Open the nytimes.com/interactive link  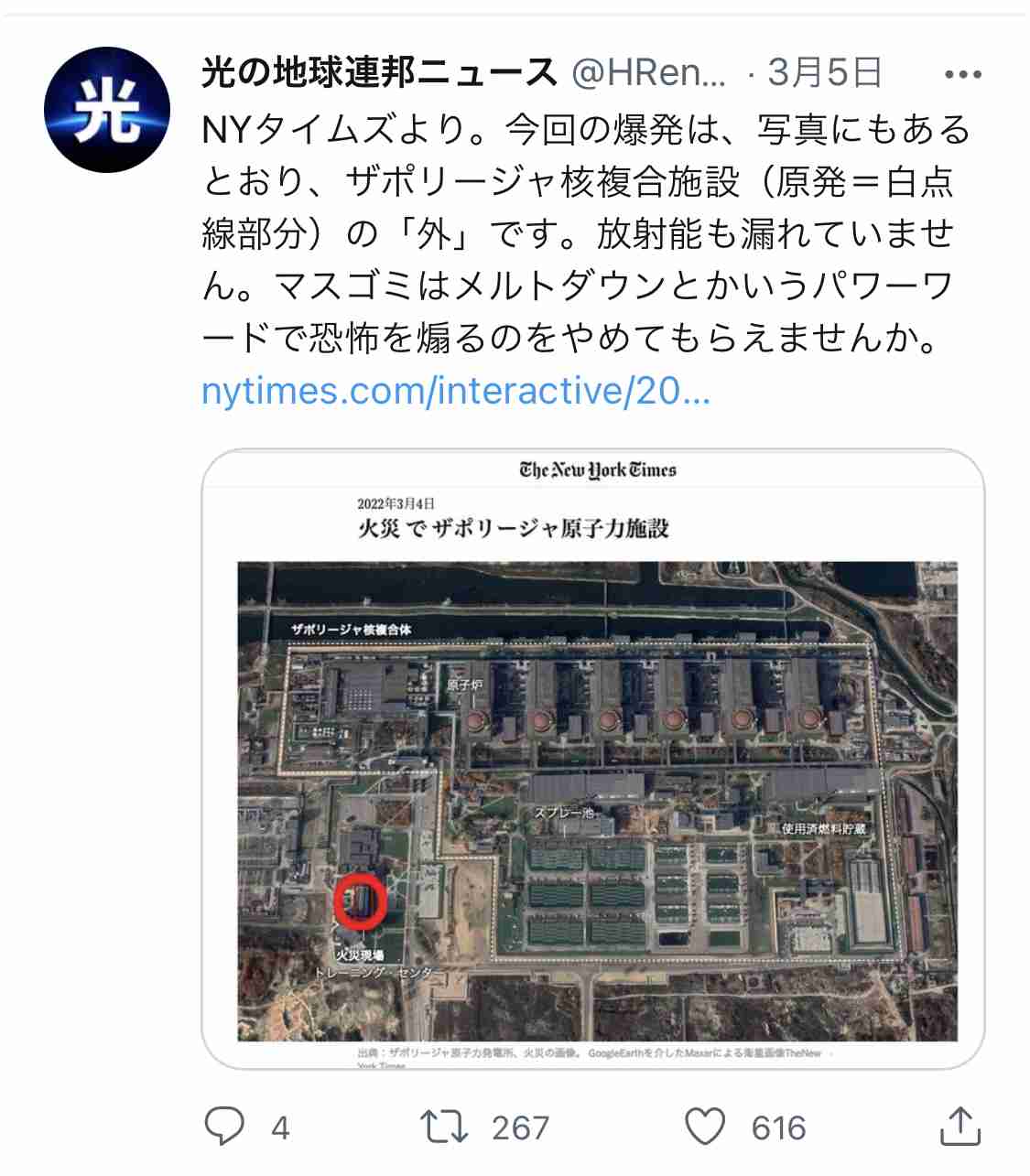click(x=456, y=391)
